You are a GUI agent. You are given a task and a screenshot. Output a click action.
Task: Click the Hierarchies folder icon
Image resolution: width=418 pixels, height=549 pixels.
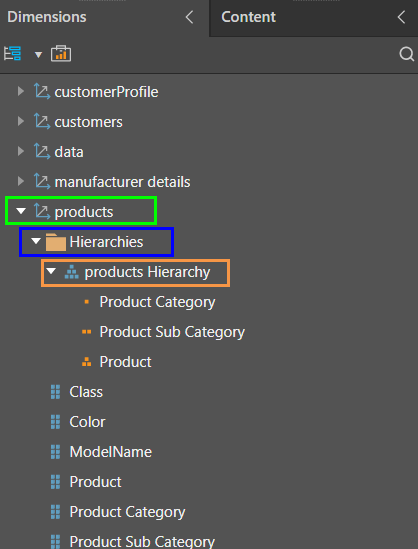(56, 242)
